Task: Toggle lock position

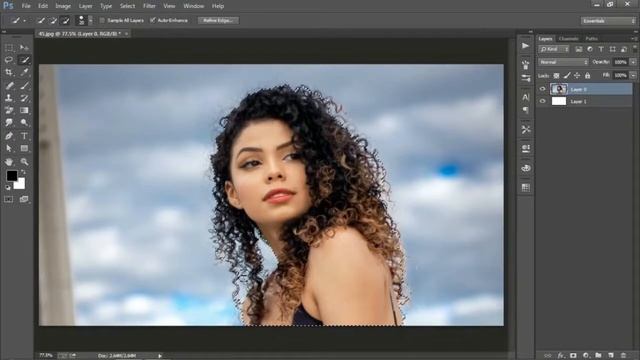Action: tap(577, 76)
